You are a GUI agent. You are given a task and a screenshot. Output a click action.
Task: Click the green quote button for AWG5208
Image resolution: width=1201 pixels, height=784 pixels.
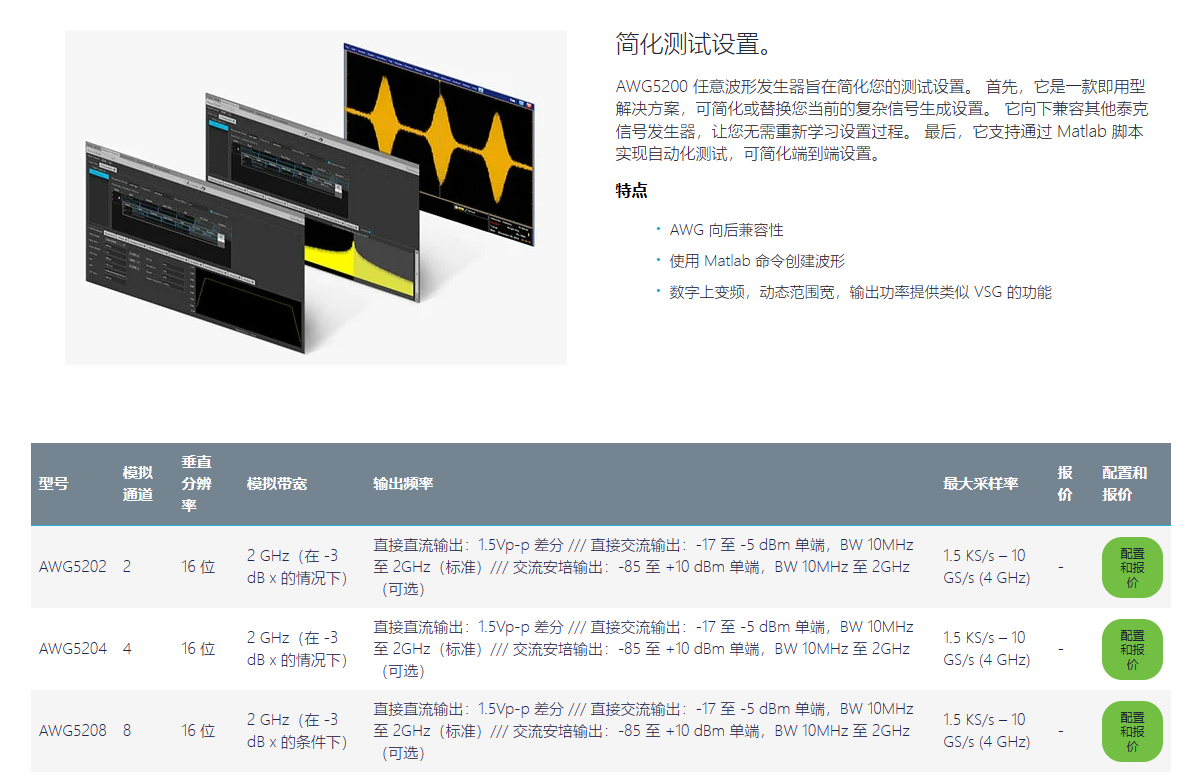coord(1132,732)
